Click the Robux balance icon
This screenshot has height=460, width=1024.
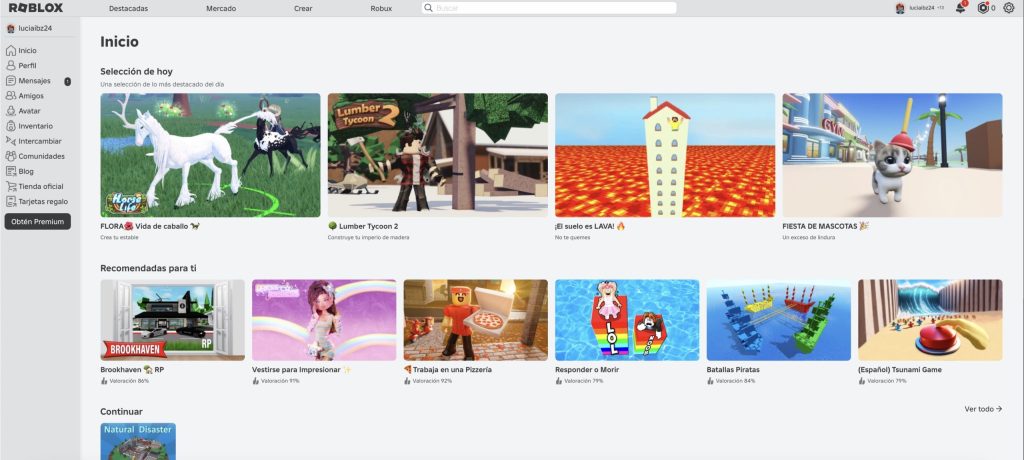[984, 8]
